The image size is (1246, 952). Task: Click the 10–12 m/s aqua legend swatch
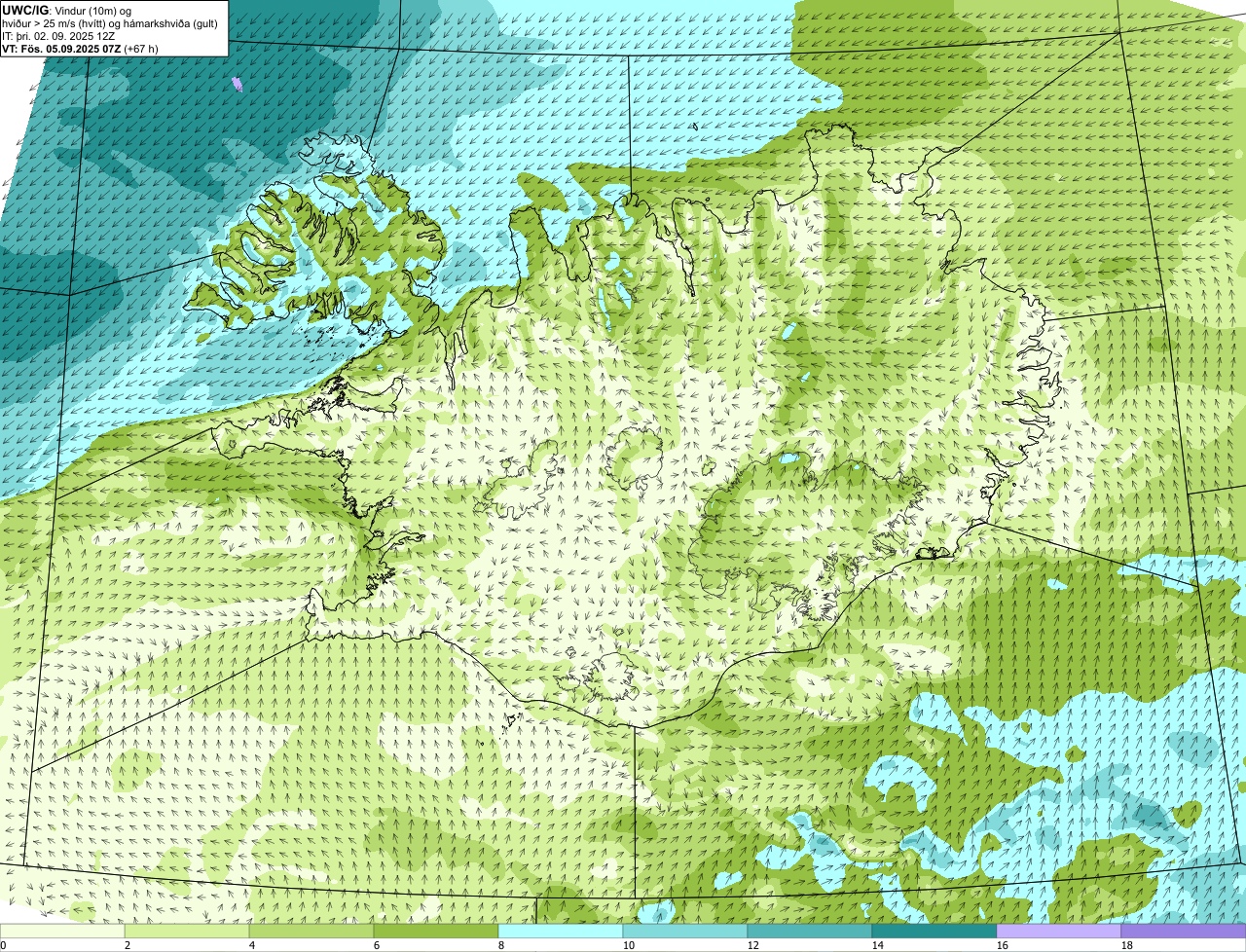pyautogui.click(x=685, y=931)
